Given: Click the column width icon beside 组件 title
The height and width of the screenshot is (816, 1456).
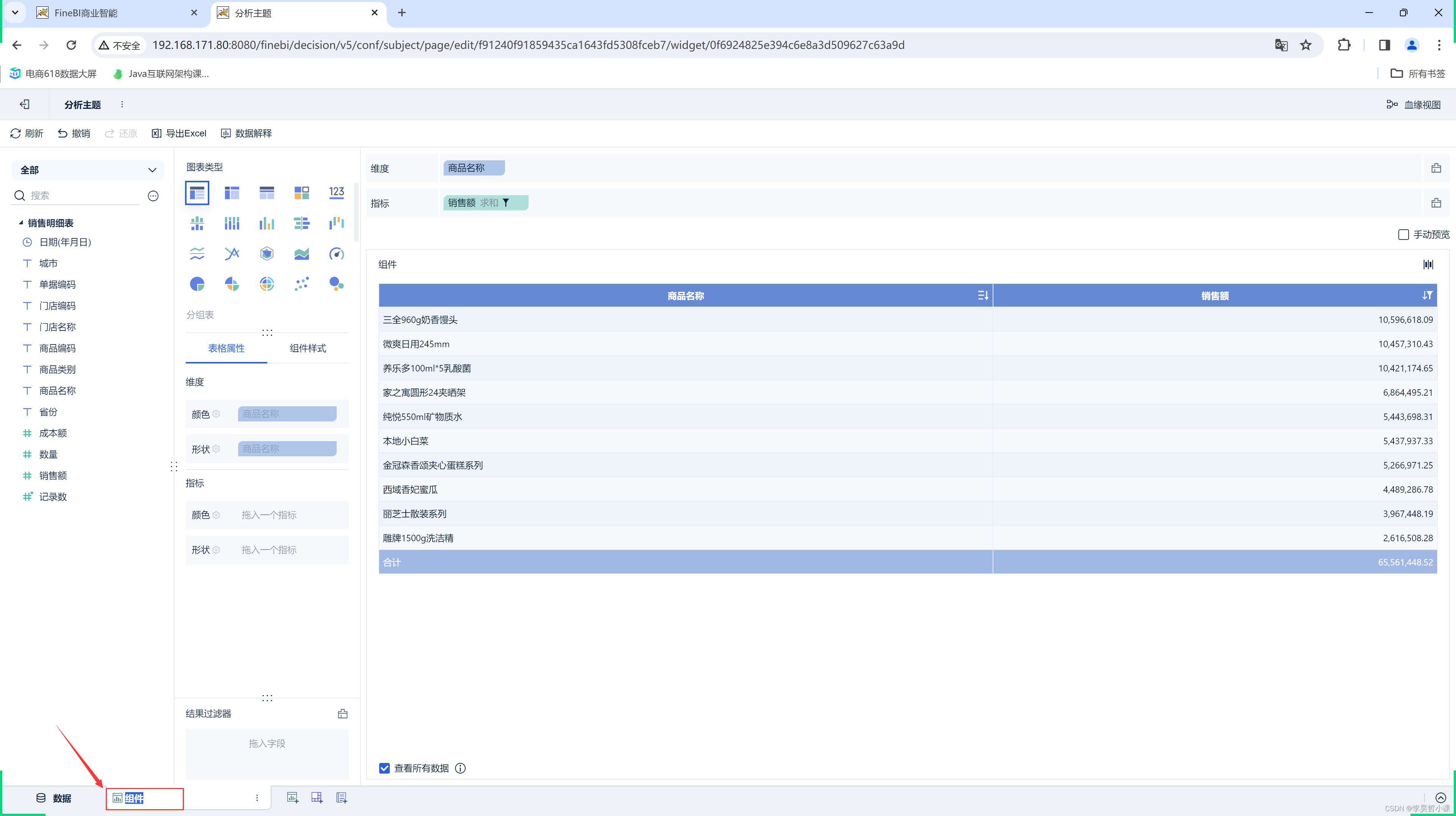Looking at the screenshot, I should pos(1428,265).
